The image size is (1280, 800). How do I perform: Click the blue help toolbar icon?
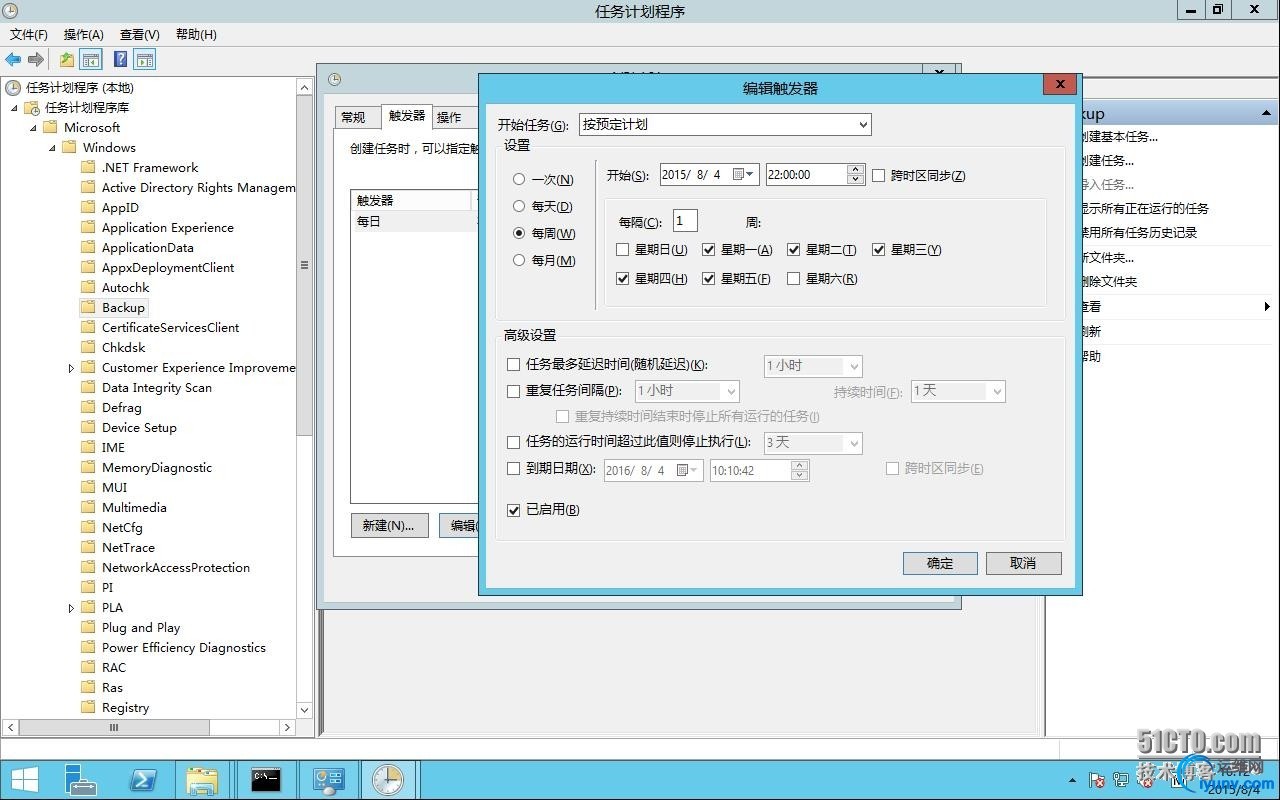coord(121,60)
